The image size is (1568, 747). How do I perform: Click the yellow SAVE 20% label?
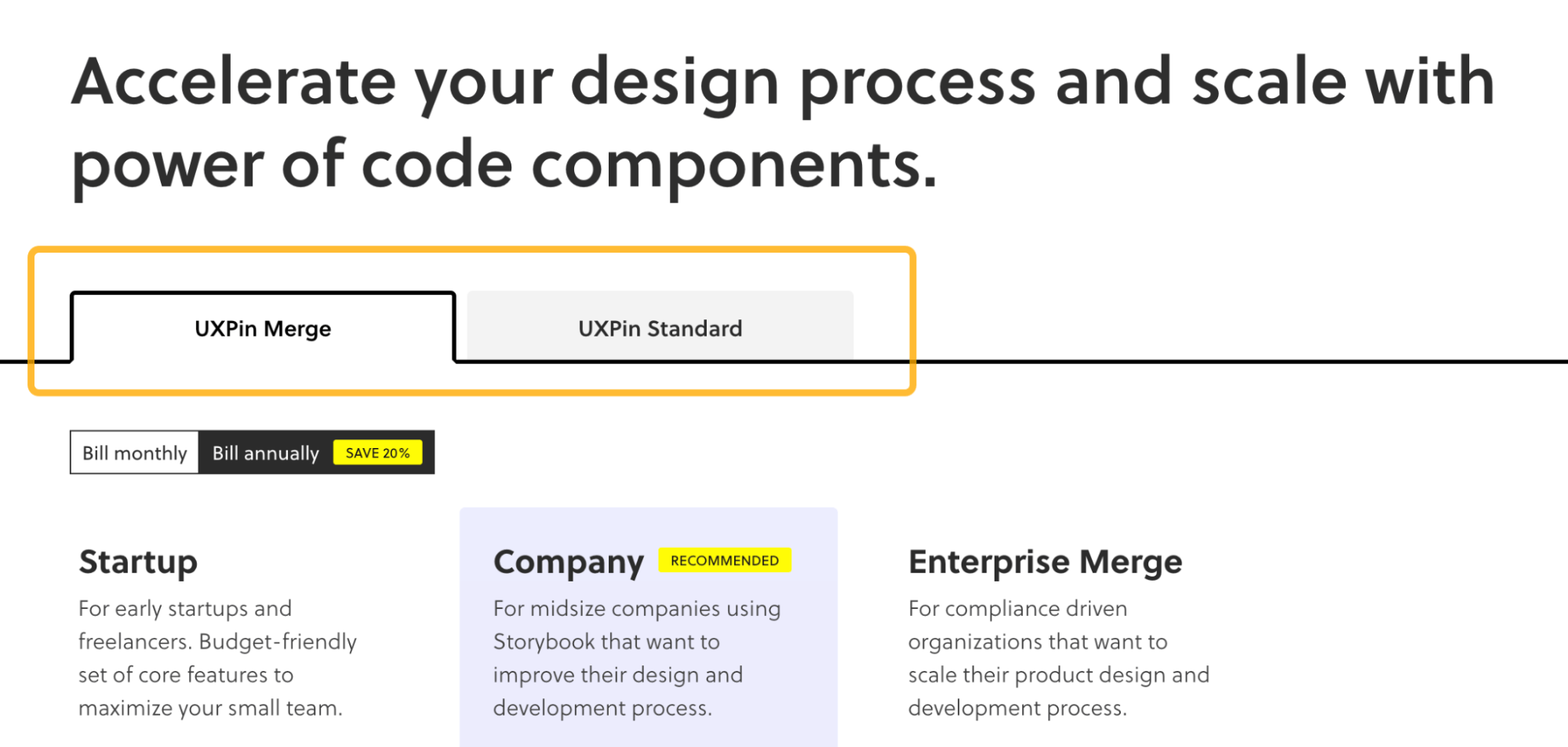(x=378, y=452)
